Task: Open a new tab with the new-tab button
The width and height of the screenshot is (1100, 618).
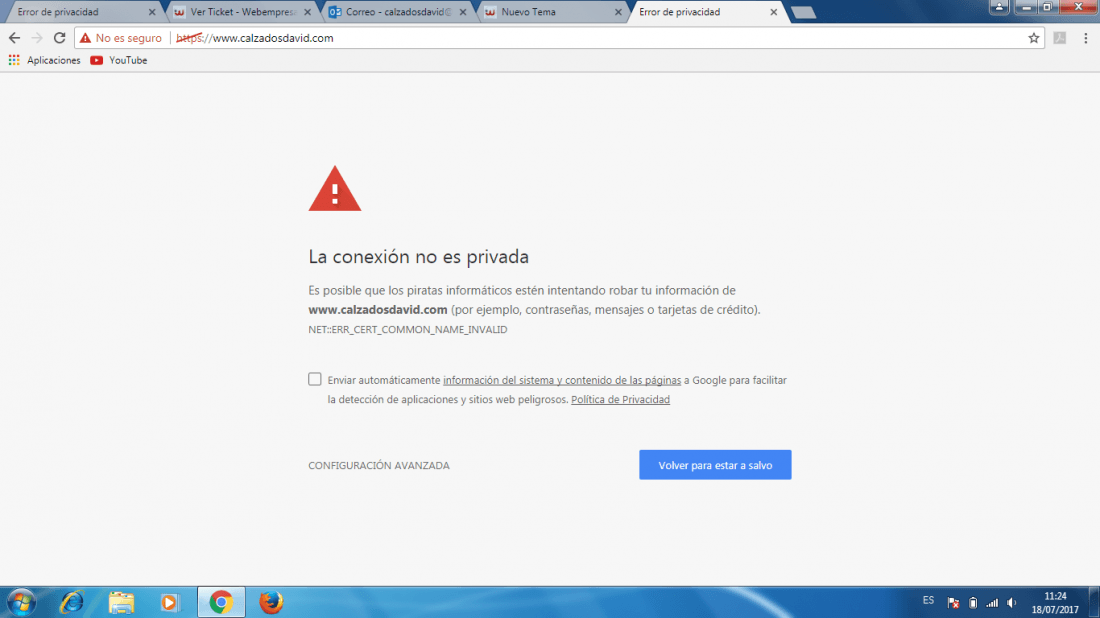Action: click(803, 13)
